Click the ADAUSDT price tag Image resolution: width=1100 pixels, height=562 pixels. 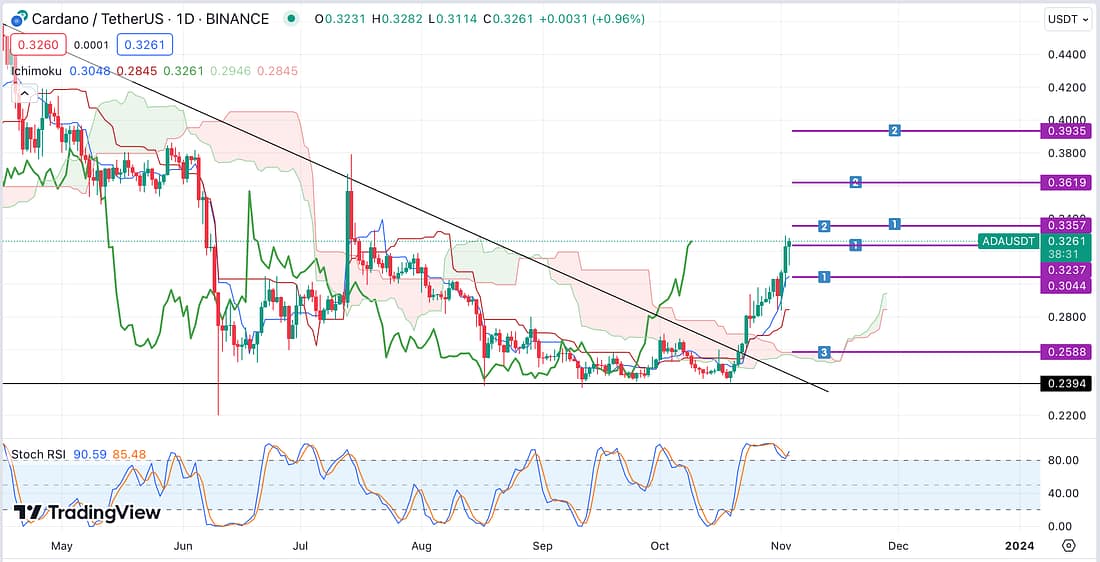click(x=1007, y=241)
